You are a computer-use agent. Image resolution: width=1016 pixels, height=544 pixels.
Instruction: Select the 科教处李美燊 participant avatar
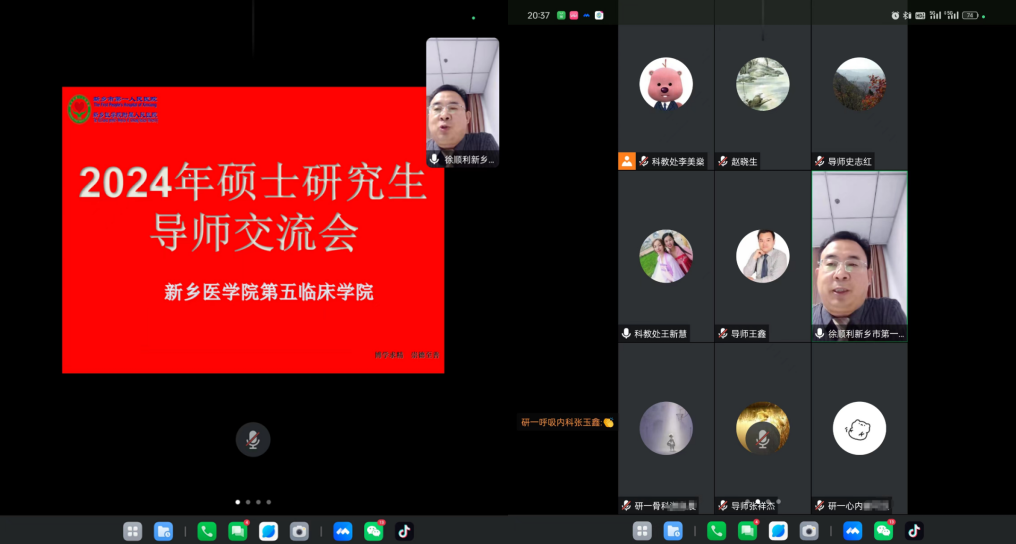[x=666, y=84]
